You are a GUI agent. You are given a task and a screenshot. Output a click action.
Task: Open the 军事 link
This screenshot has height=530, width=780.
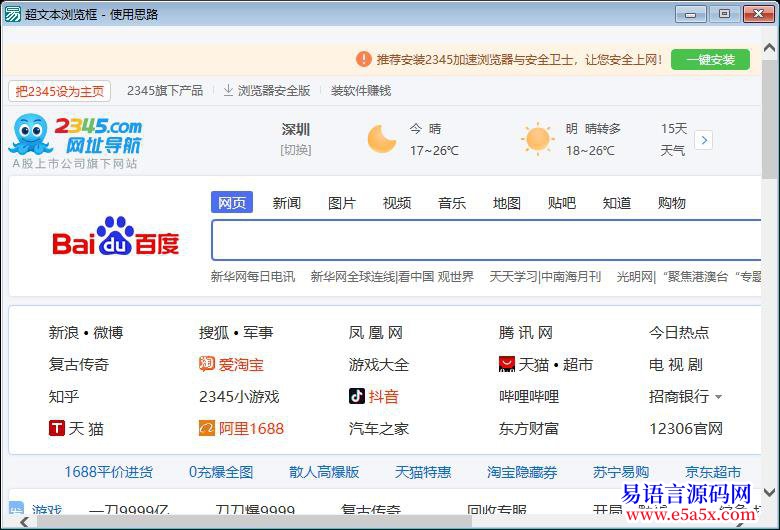(258, 332)
